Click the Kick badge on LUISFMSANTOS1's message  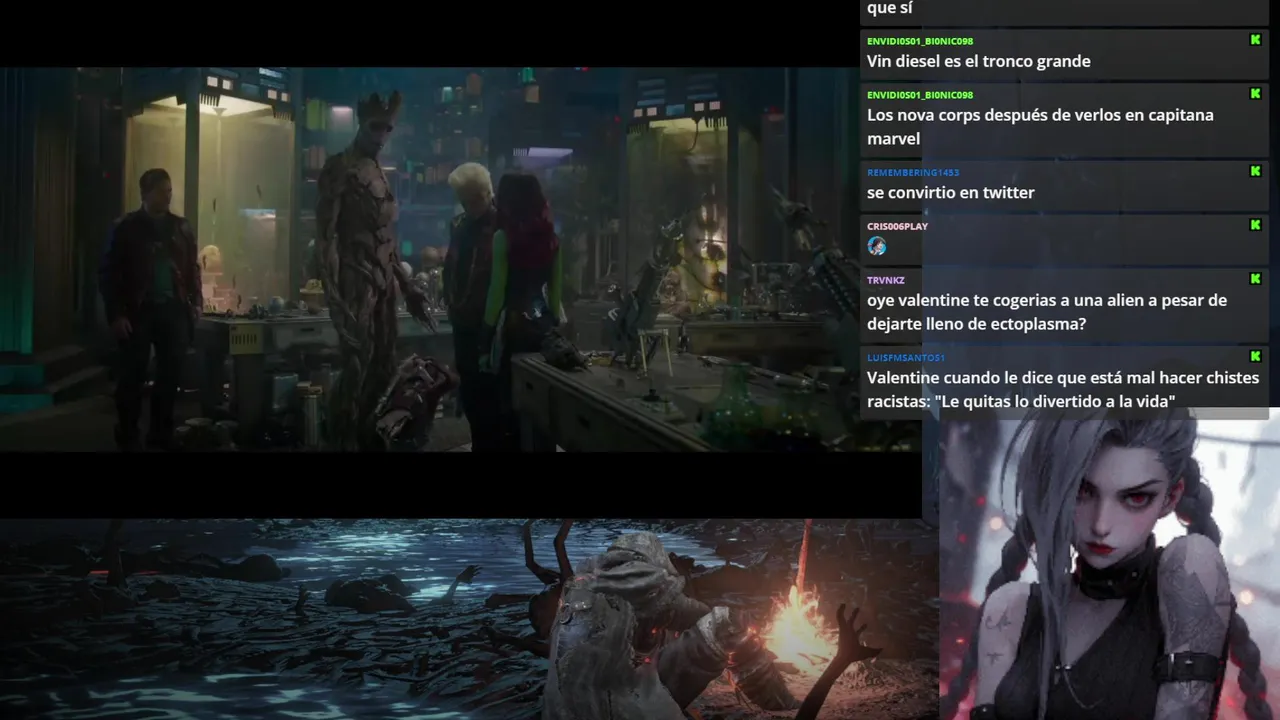(x=1255, y=356)
